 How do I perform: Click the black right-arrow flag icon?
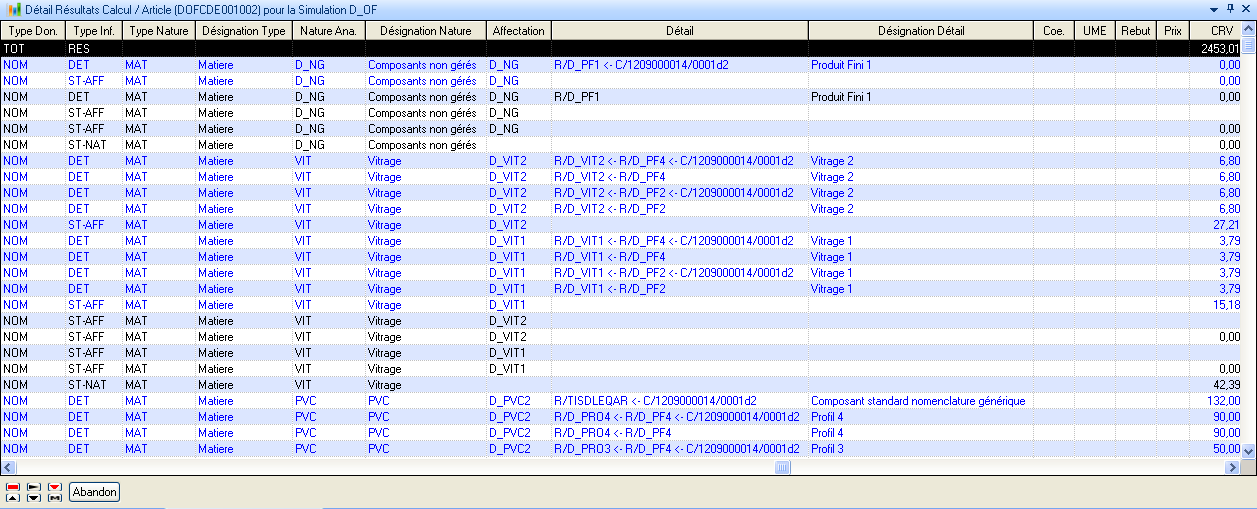tap(34, 486)
